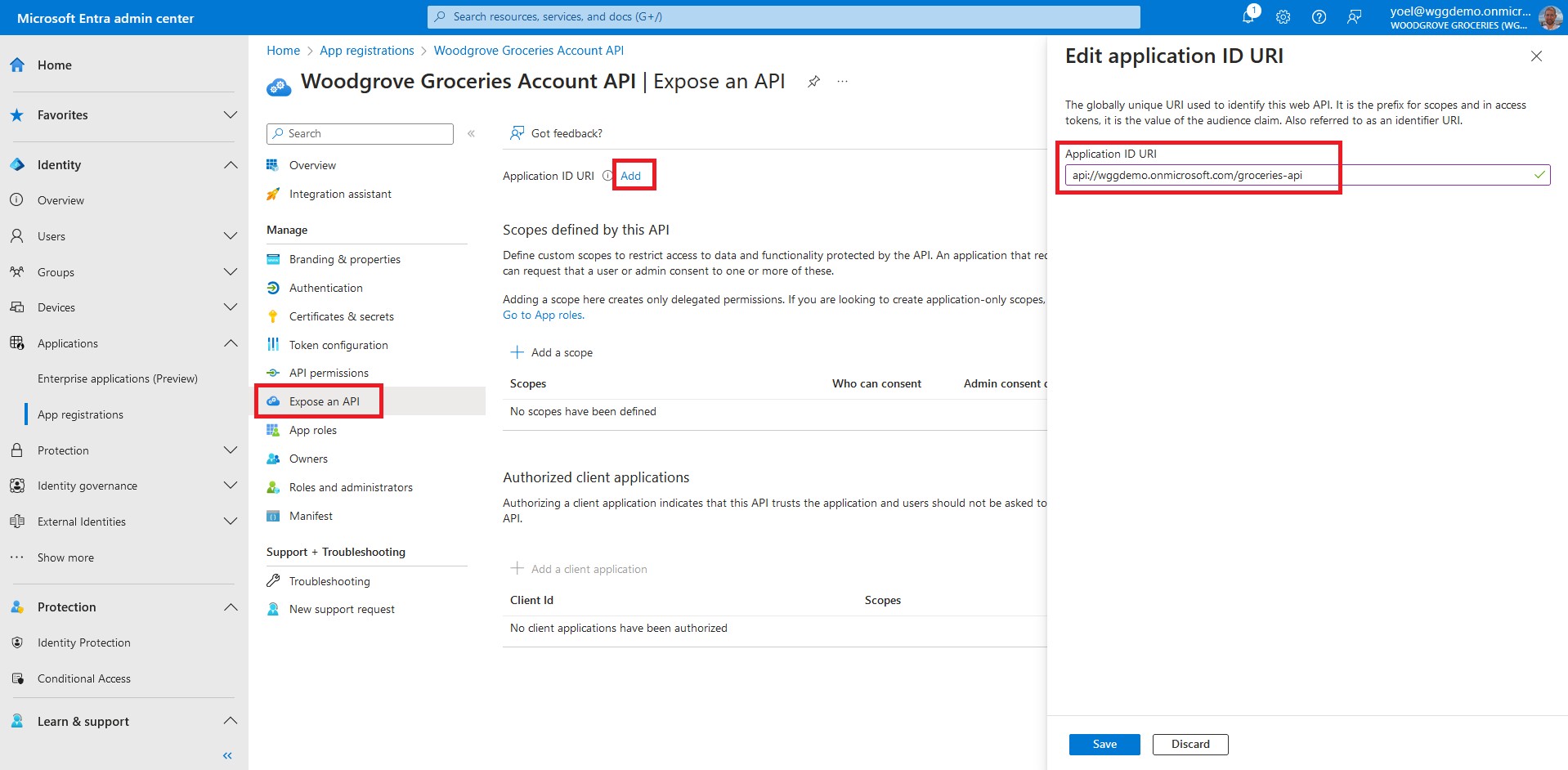Open user account profile picture
Screen dimensions: 1568x770
pyautogui.click(x=1549, y=17)
